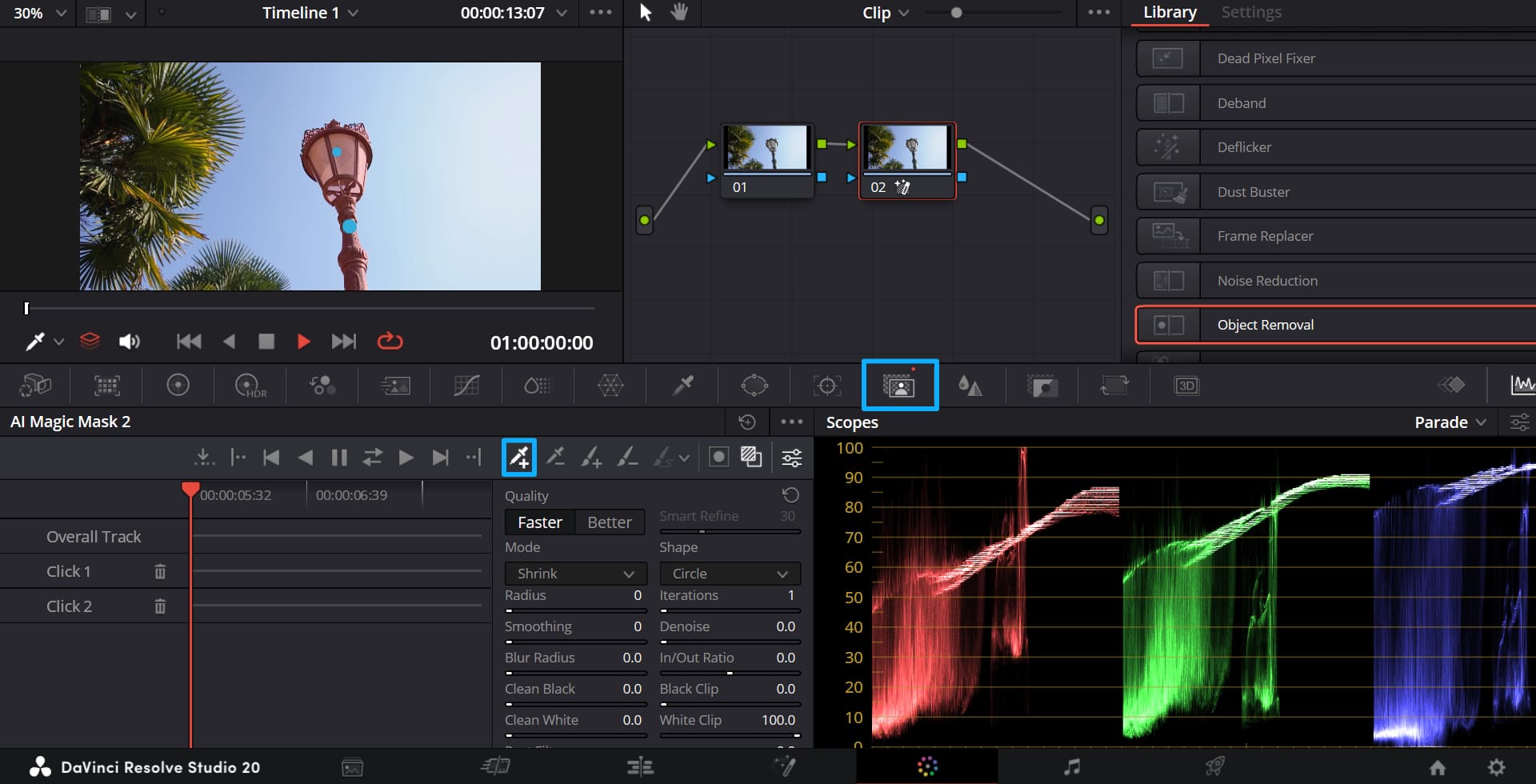
Task: Open the Clip grade menu
Action: point(885,13)
